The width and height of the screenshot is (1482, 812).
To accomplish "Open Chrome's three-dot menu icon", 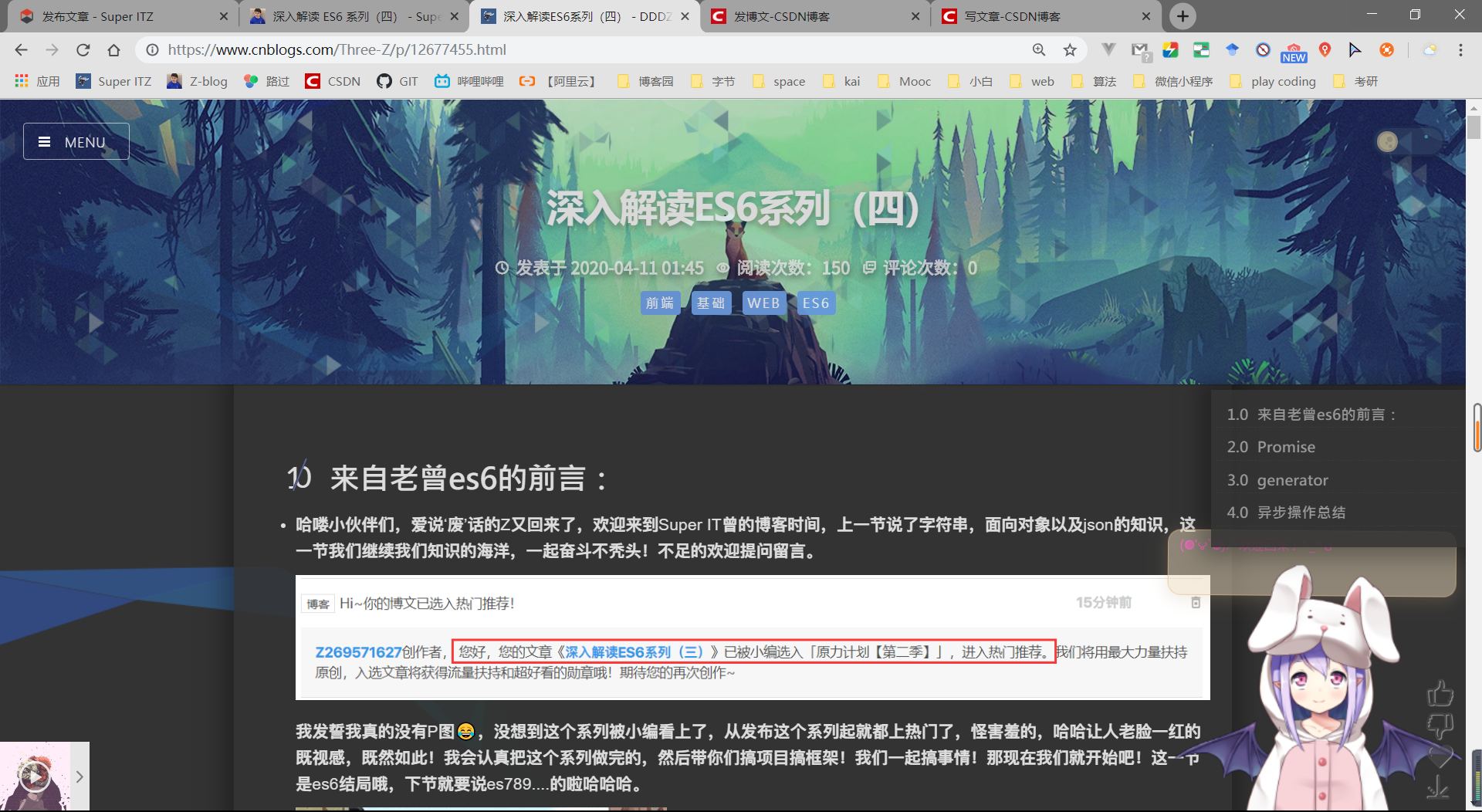I will [1460, 49].
